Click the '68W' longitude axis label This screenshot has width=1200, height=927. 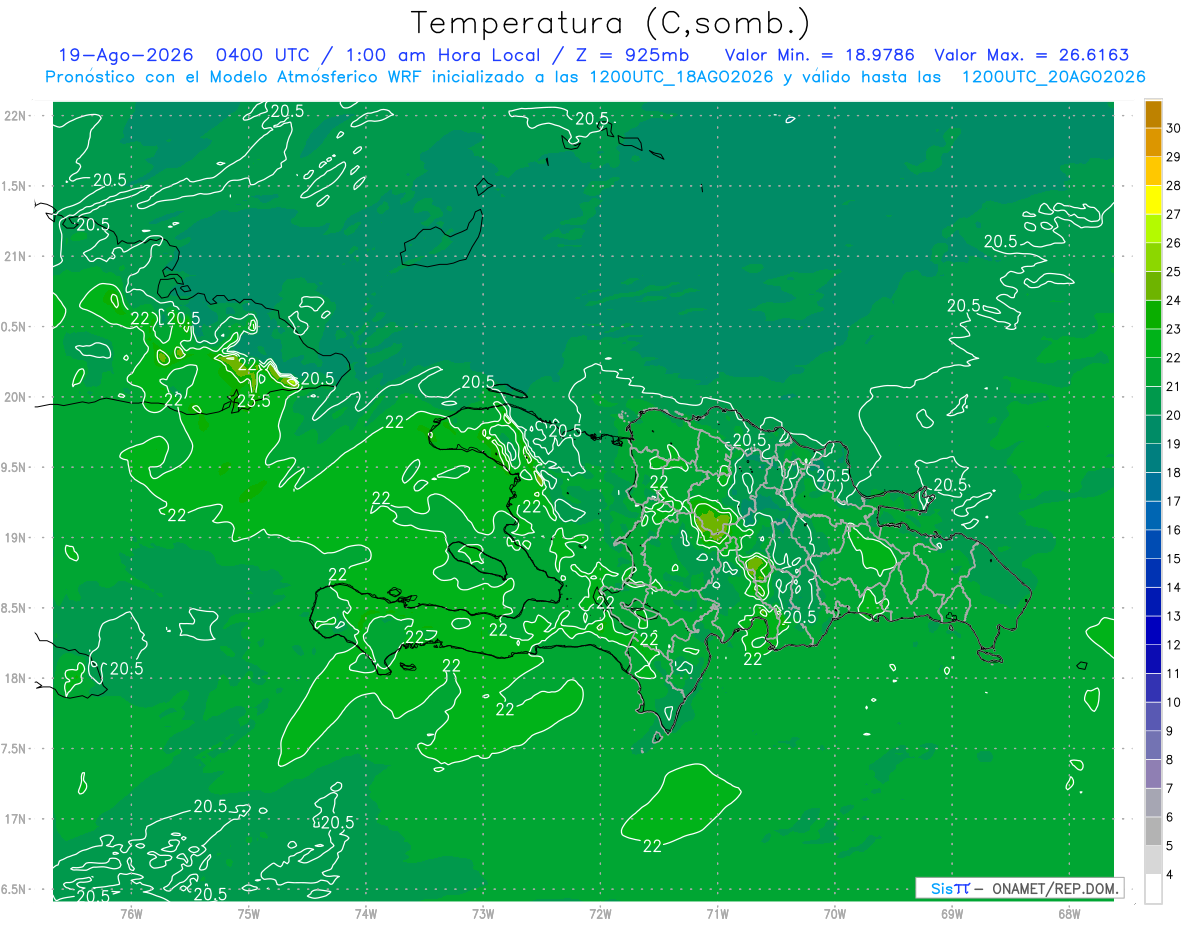coord(1069,913)
